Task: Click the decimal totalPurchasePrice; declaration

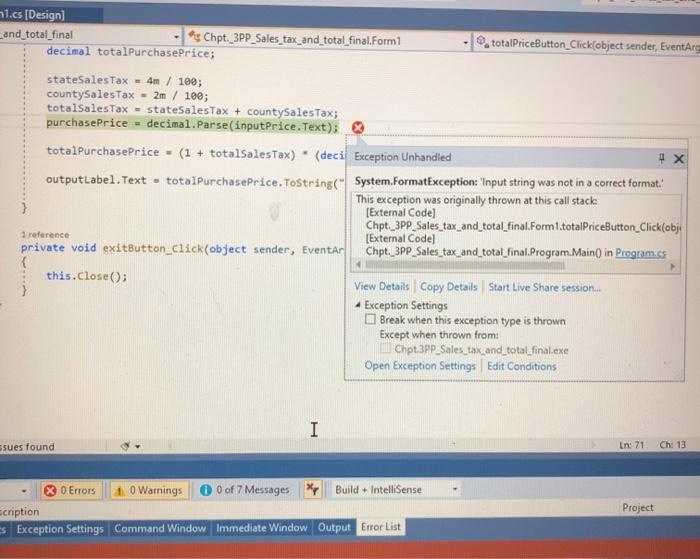Action: [x=130, y=52]
